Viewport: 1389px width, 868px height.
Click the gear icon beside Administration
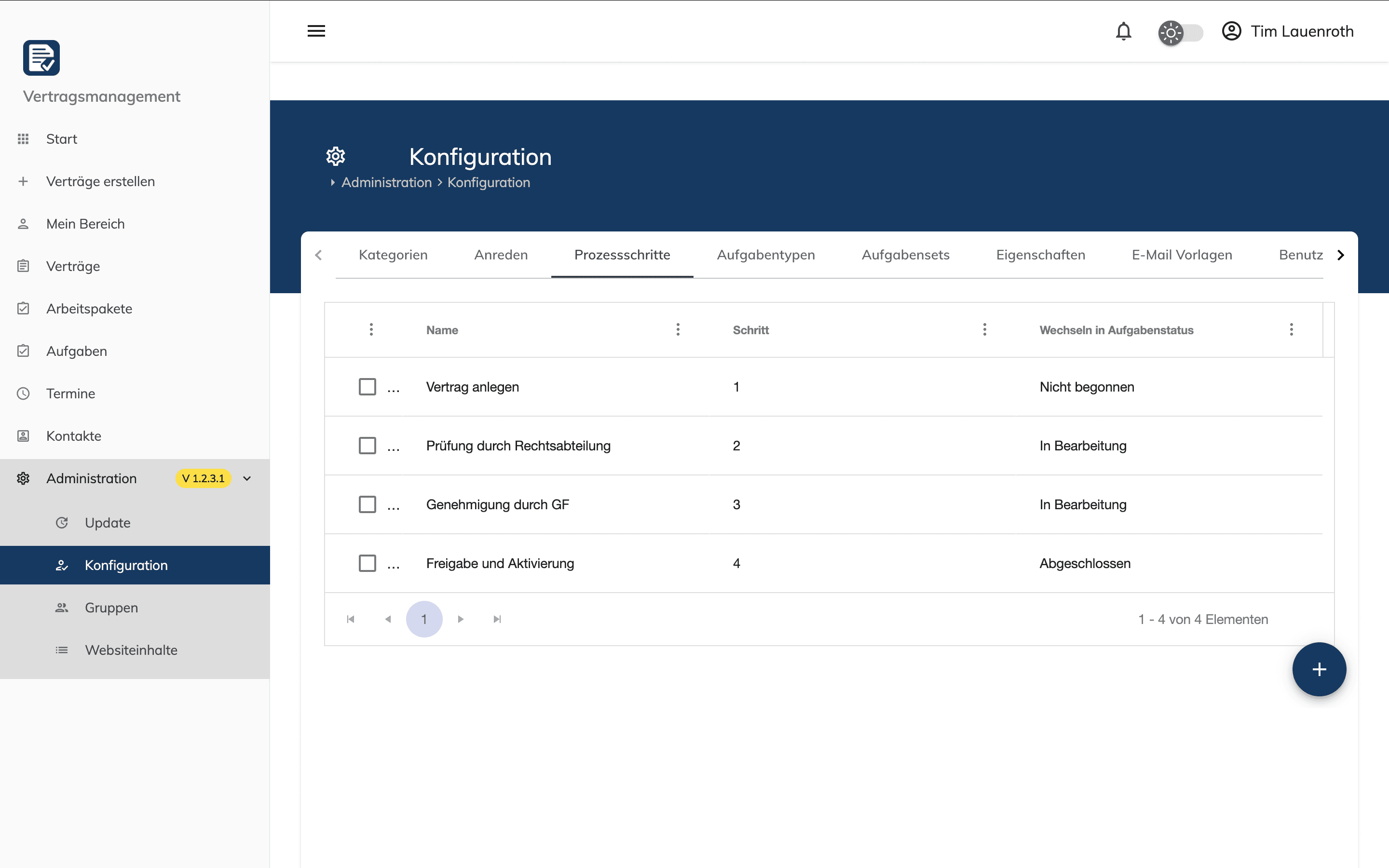tap(23, 479)
